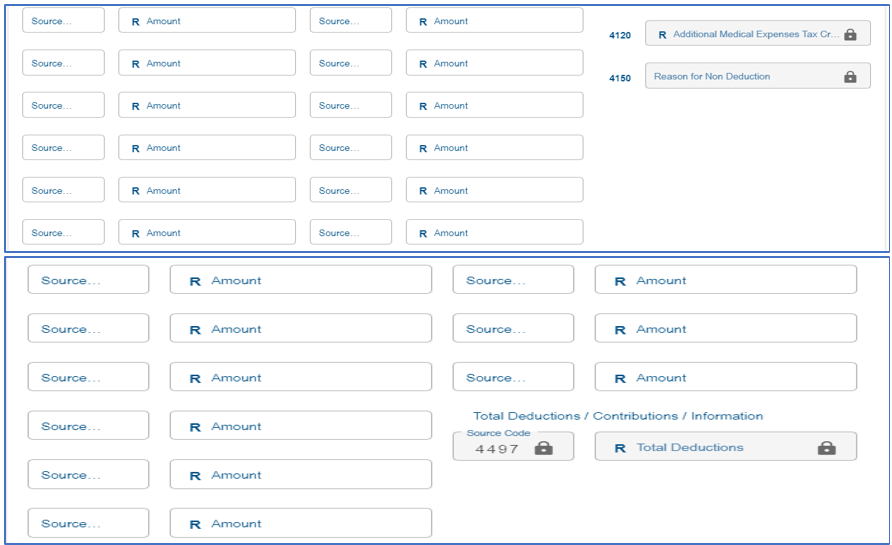Click the 4150 code label

pyautogui.click(x=620, y=78)
